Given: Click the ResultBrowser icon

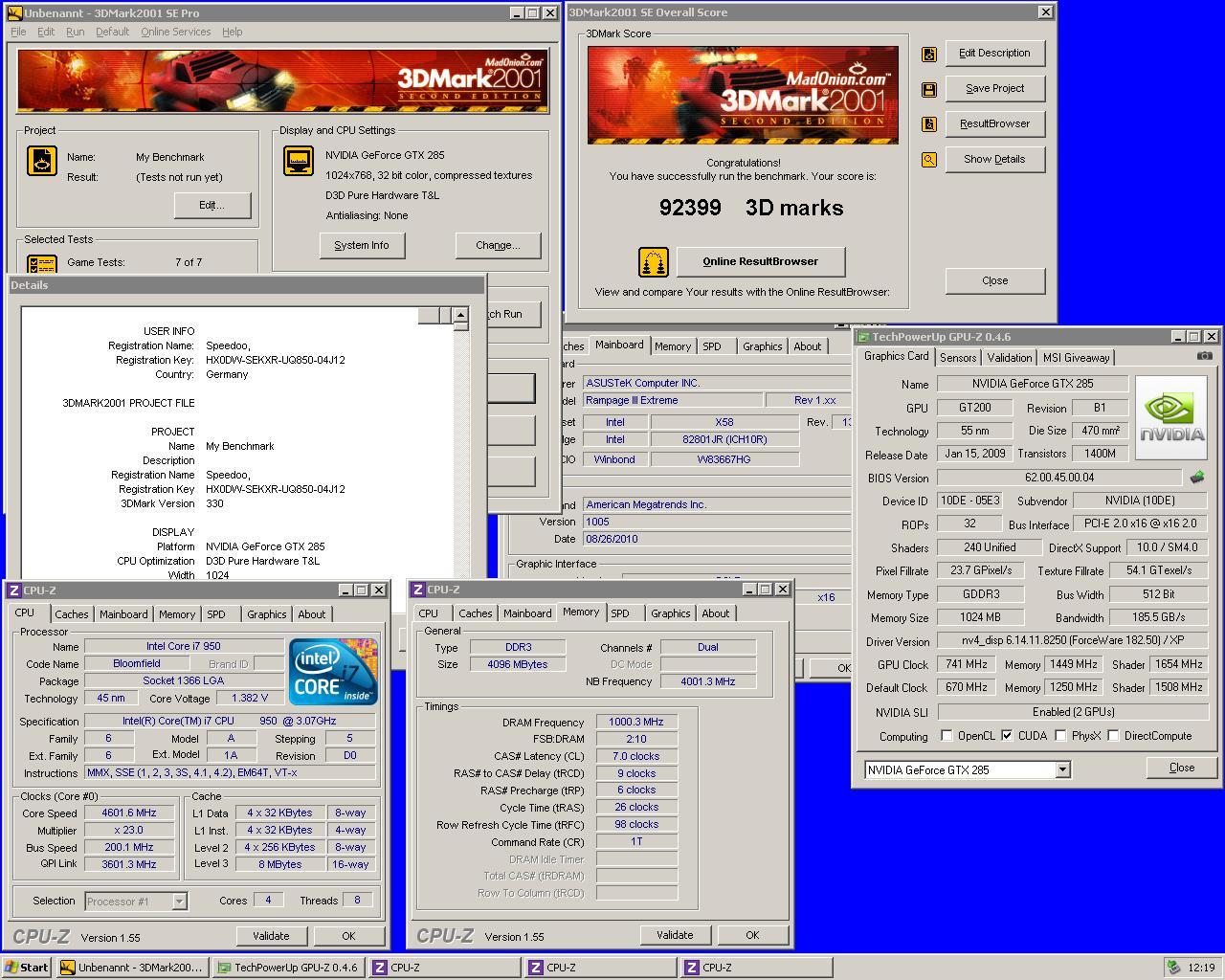Looking at the screenshot, I should click(x=928, y=124).
